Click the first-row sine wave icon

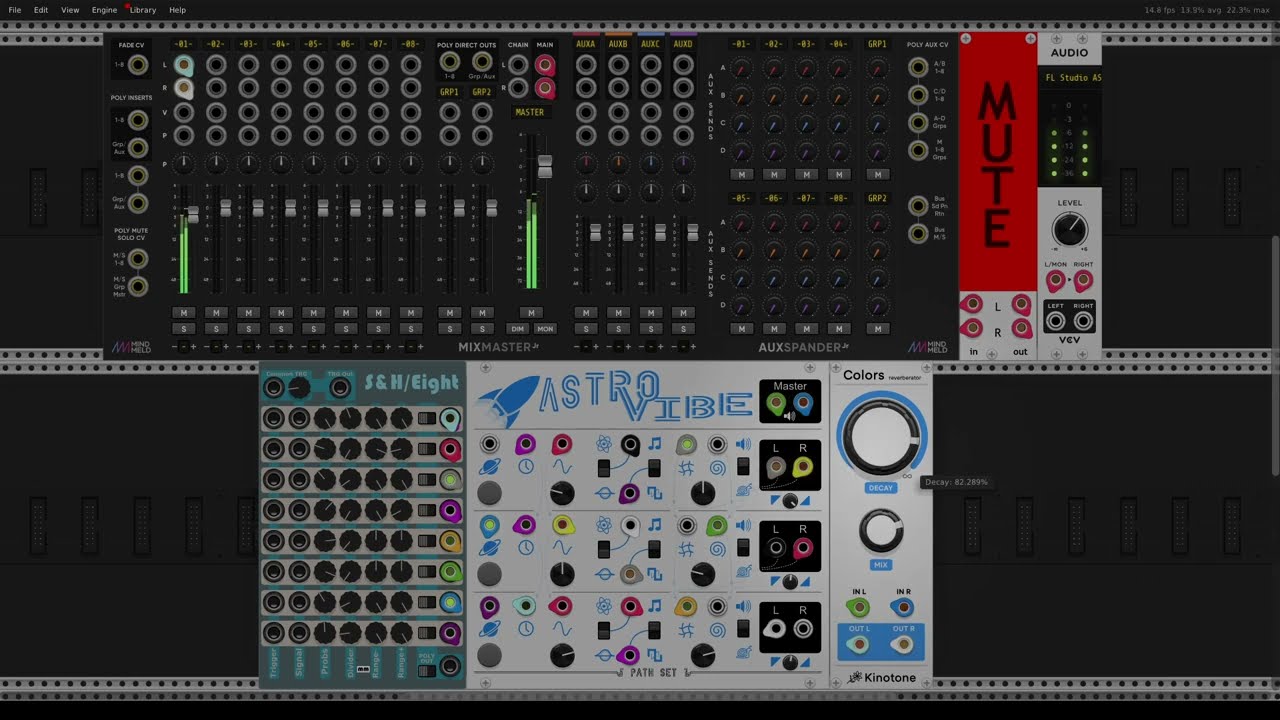click(562, 467)
